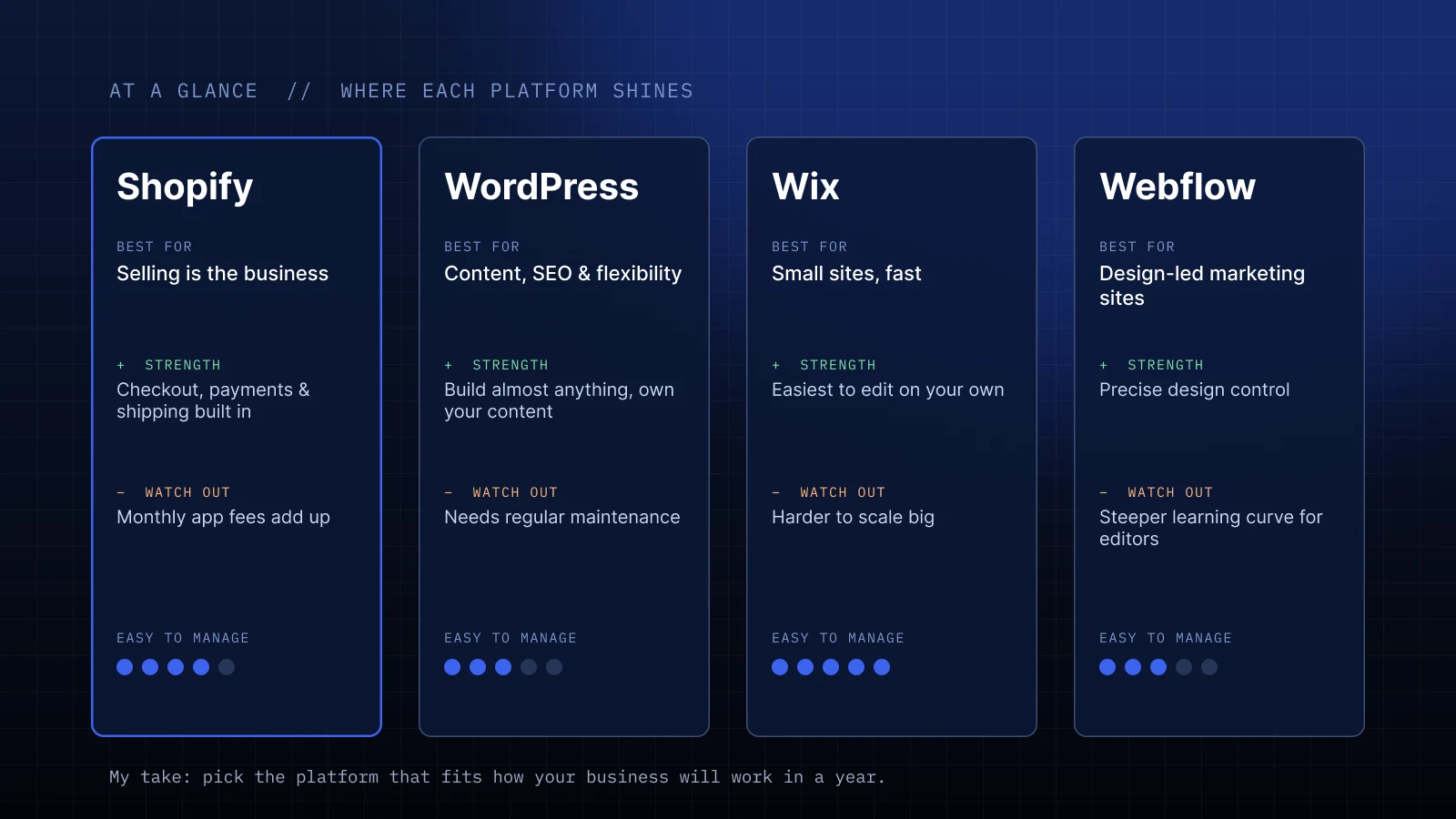Click Shopify's WATCH OUT label
The image size is (1456, 819).
click(x=187, y=492)
